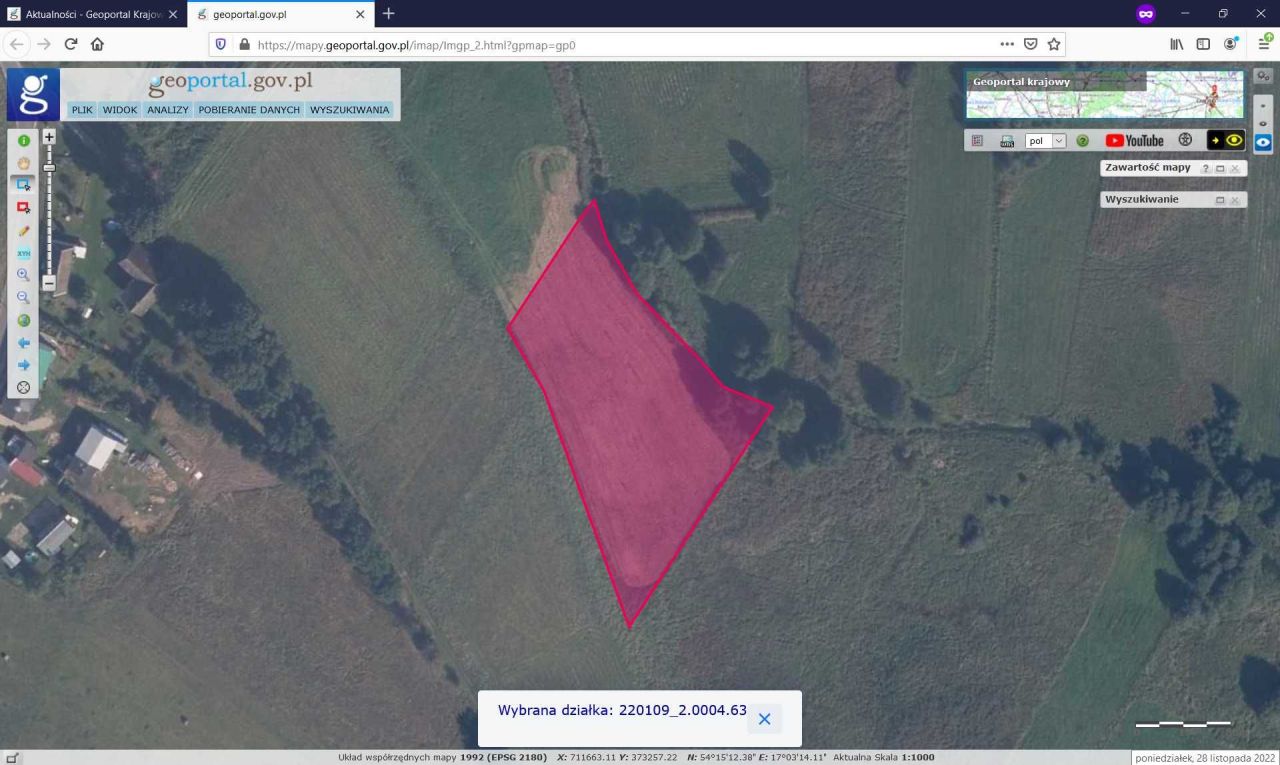Go to previous map view arrow
This screenshot has width=1280, height=765.
[24, 343]
